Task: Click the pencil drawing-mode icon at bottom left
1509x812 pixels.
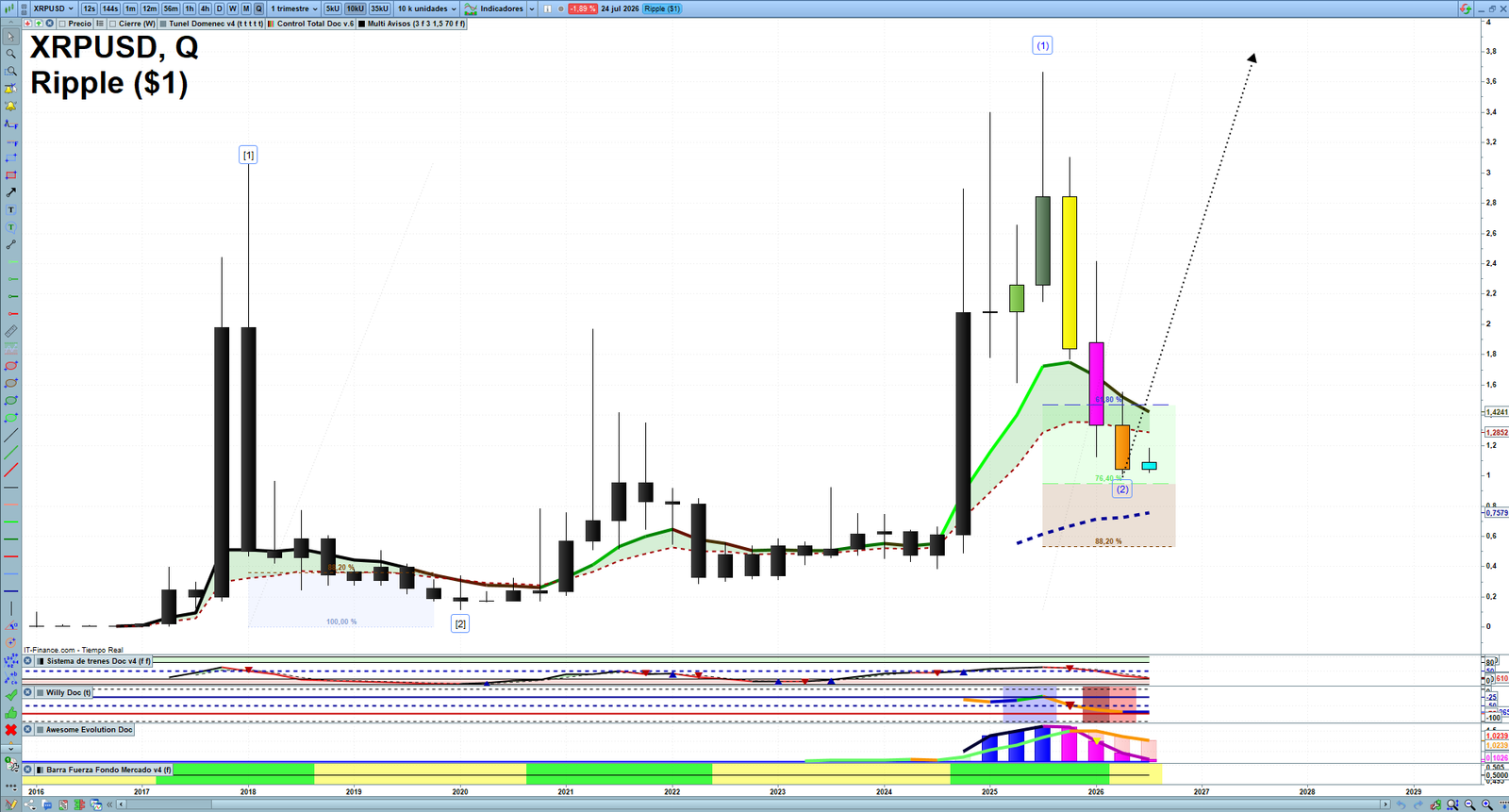Action: (x=11, y=804)
